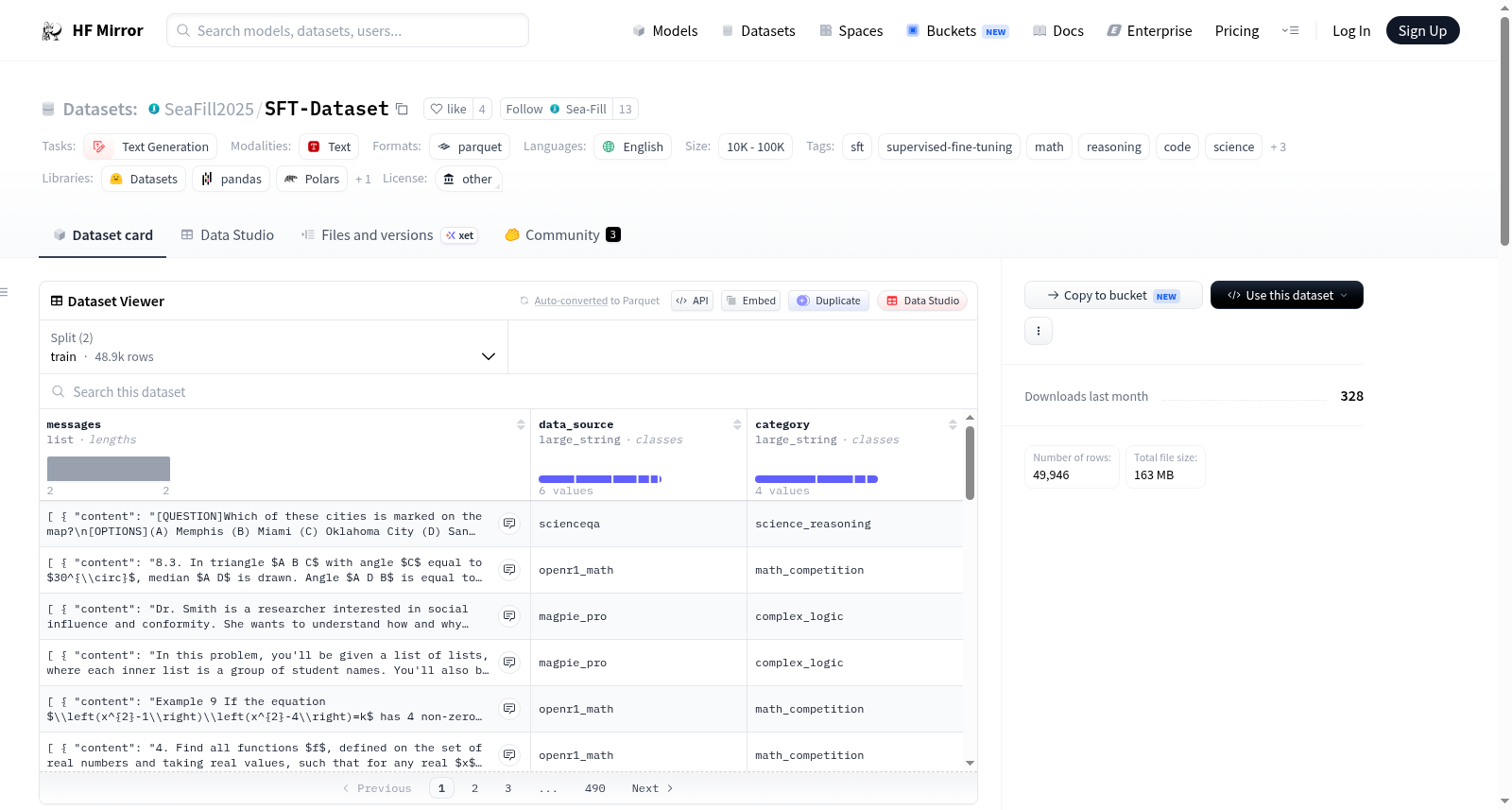Copy dataset name with the copy icon
Image resolution: width=1512 pixels, height=810 pixels.
coord(402,109)
